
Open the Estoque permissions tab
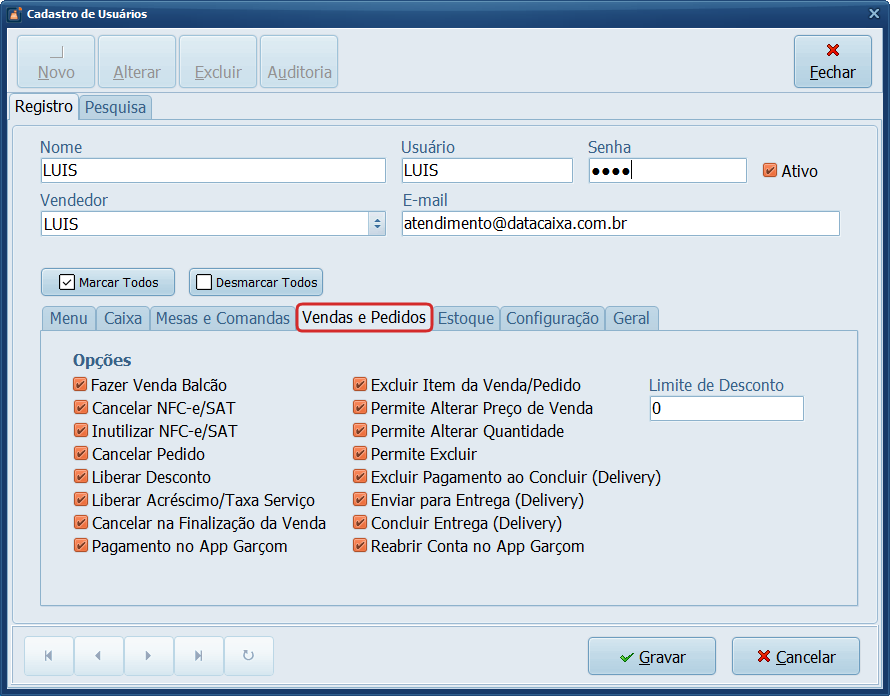coord(466,318)
